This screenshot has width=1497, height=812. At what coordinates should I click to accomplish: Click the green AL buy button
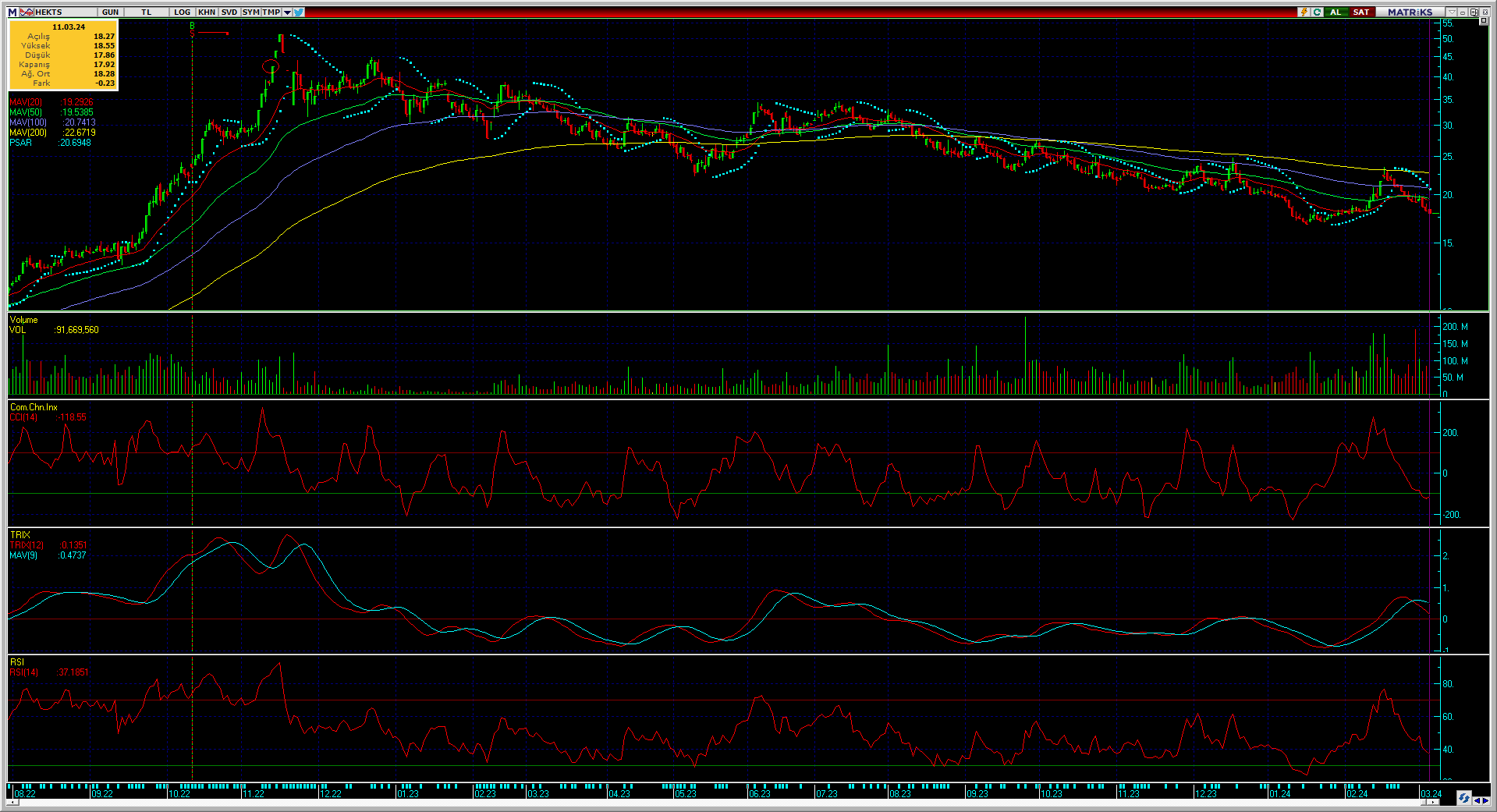[1336, 12]
